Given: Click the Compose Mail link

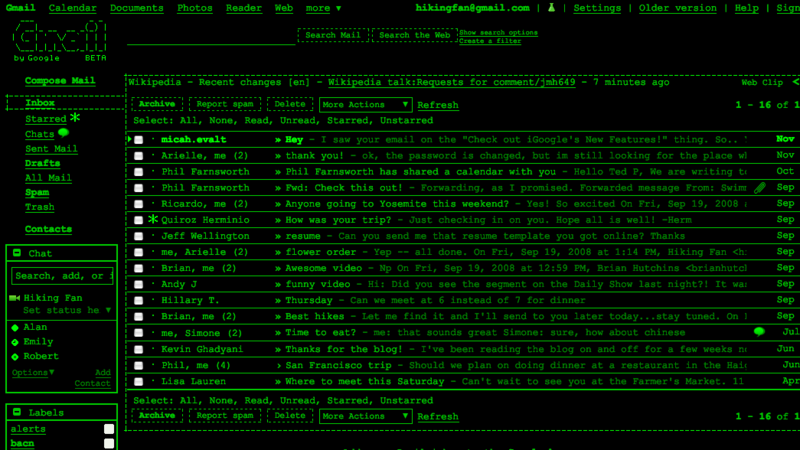Looking at the screenshot, I should tap(60, 81).
